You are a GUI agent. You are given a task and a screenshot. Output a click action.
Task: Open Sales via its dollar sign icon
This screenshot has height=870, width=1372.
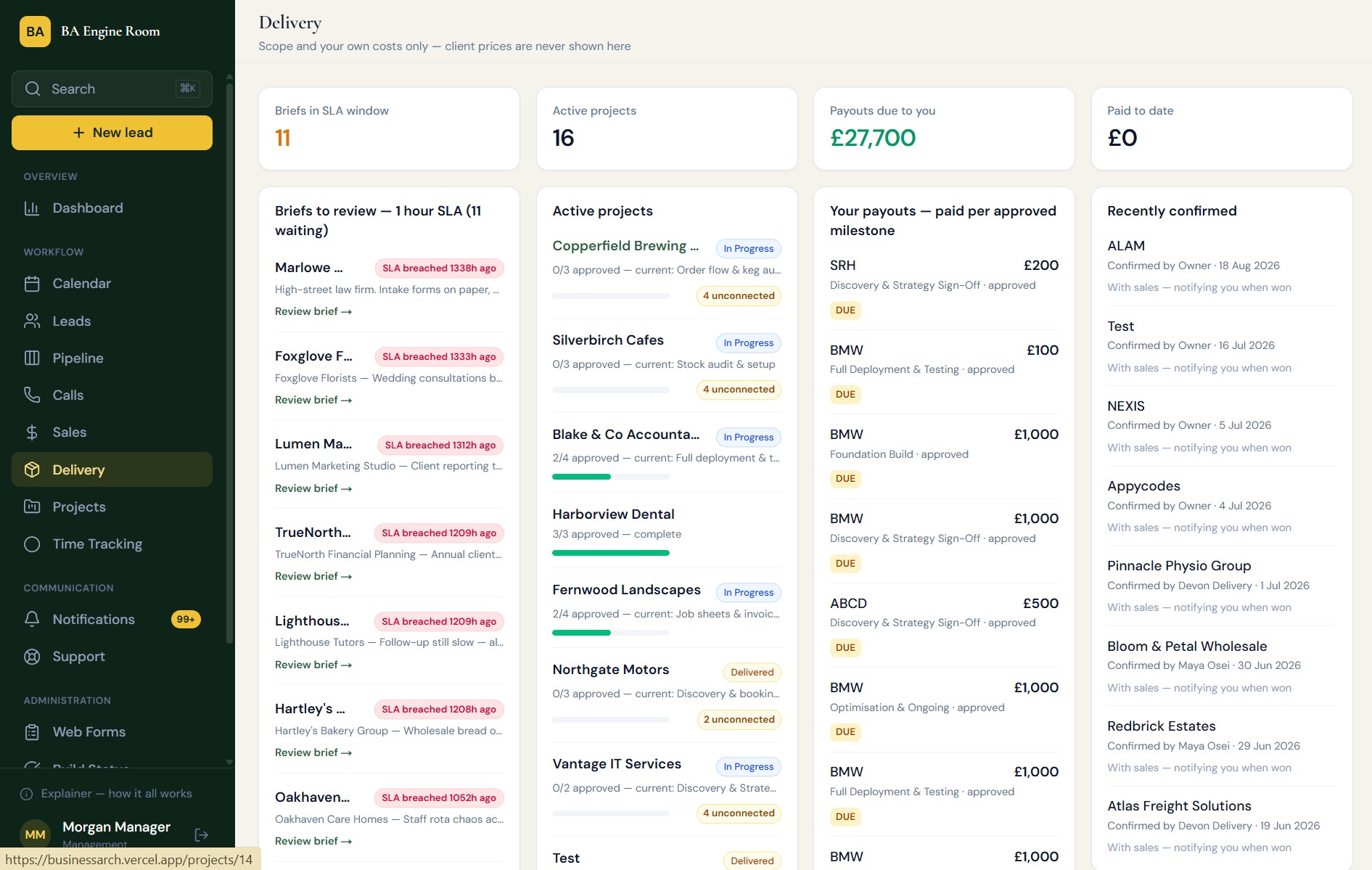coord(32,432)
